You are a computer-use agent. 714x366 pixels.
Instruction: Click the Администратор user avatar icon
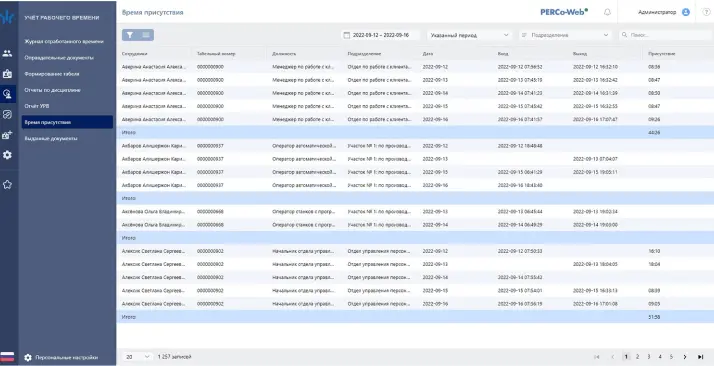[686, 12]
